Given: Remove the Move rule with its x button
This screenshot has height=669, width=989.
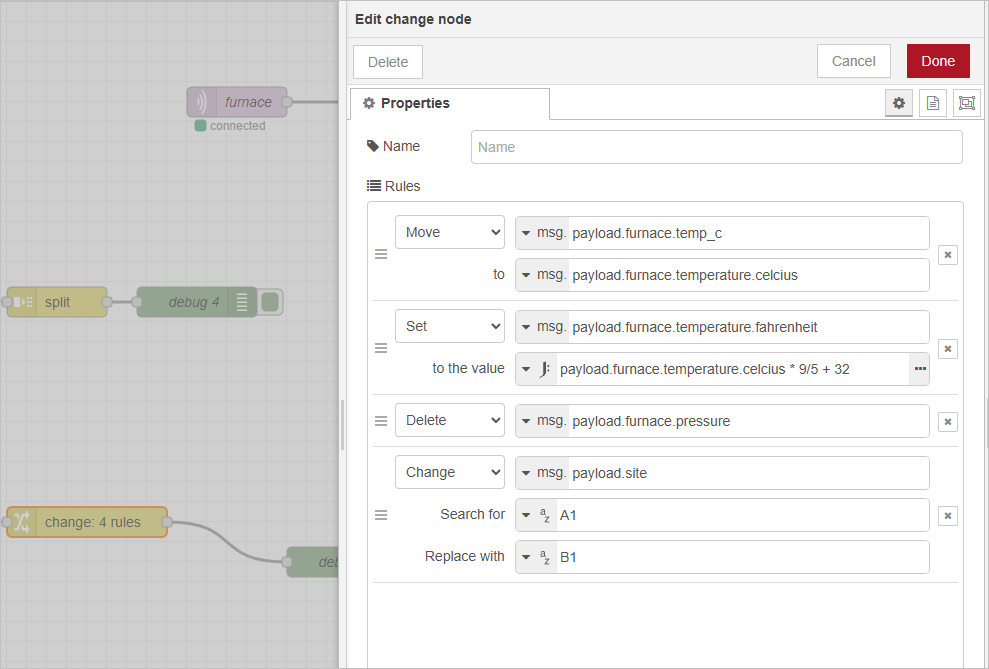Looking at the screenshot, I should 948,255.
